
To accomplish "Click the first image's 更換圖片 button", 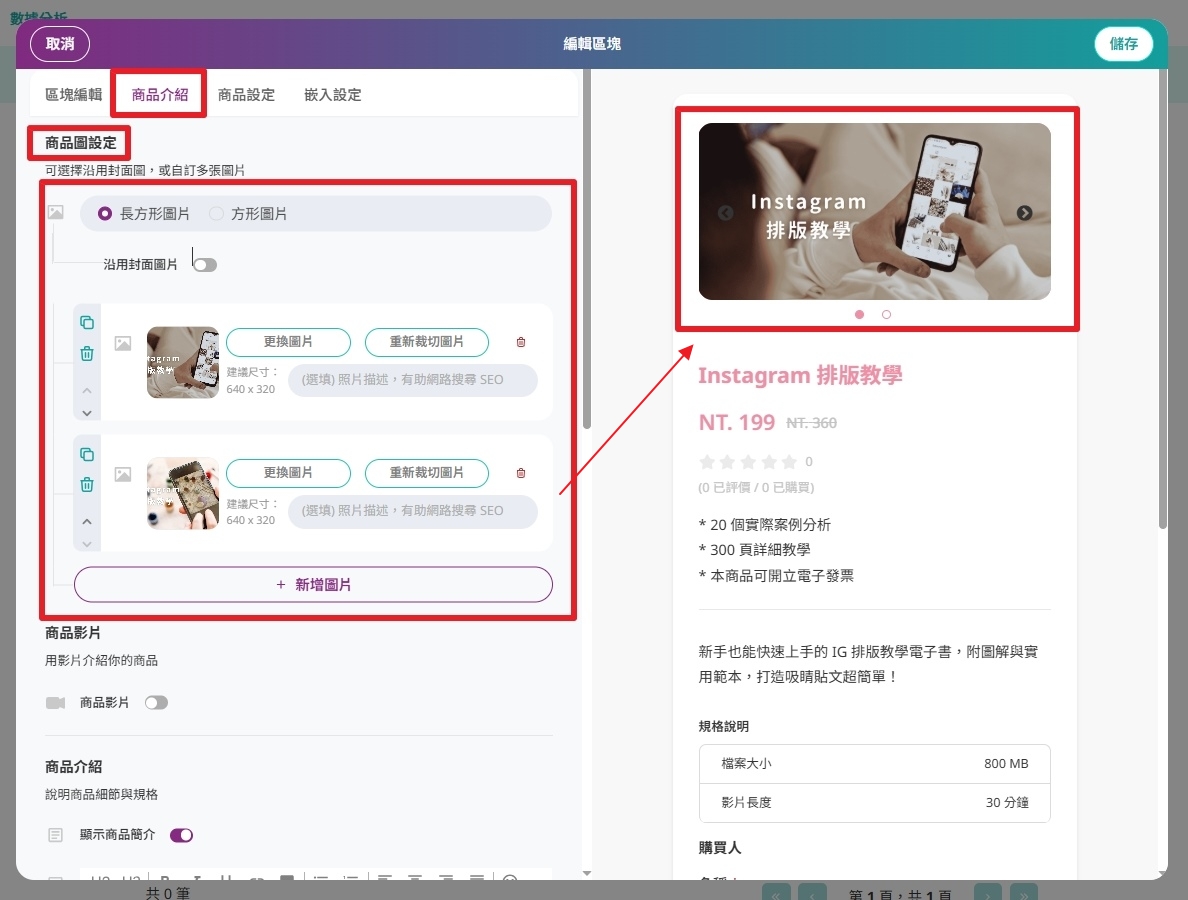I will tap(288, 342).
